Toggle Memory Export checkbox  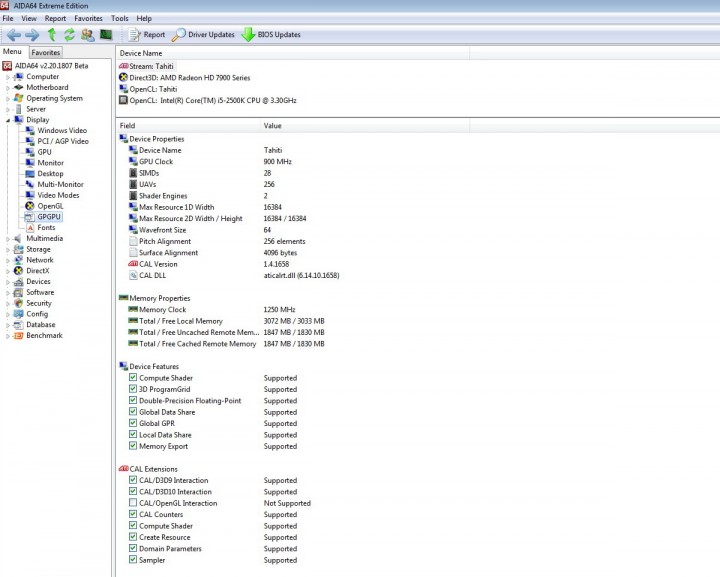[x=133, y=446]
